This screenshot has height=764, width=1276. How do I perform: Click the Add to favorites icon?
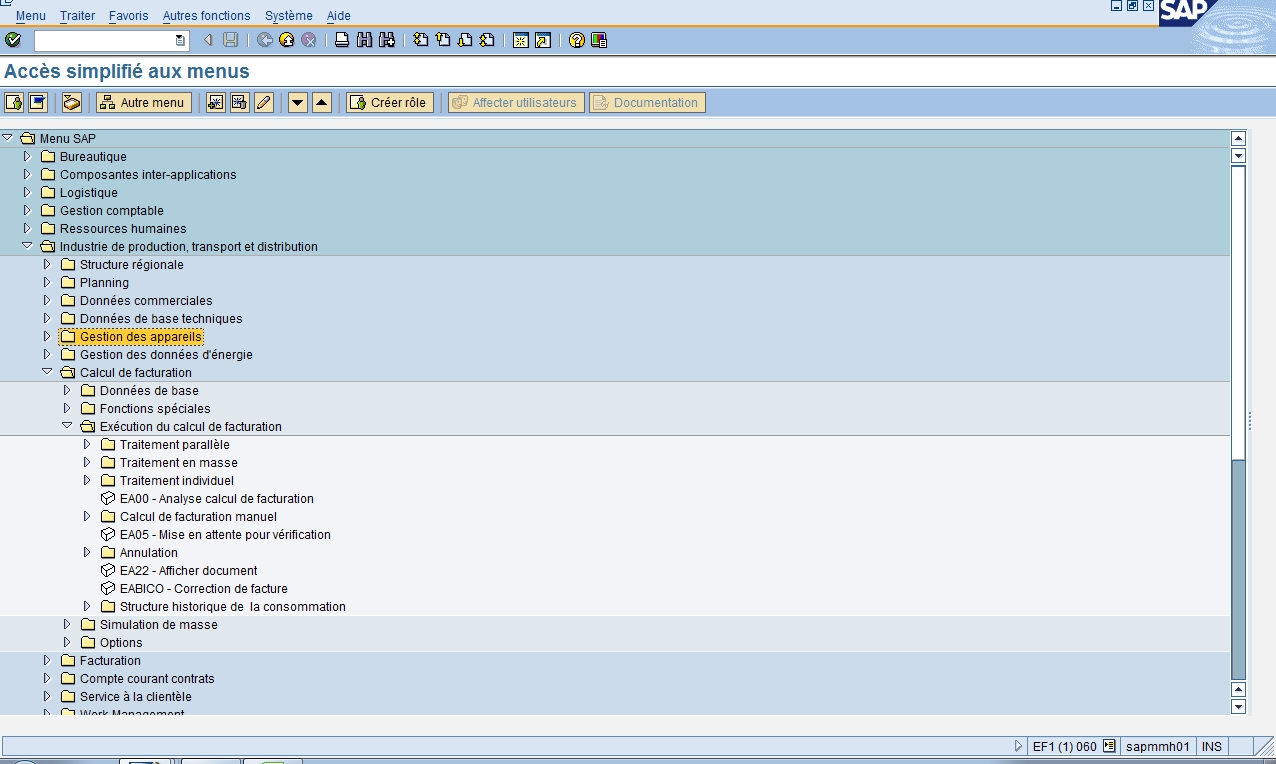click(x=216, y=102)
